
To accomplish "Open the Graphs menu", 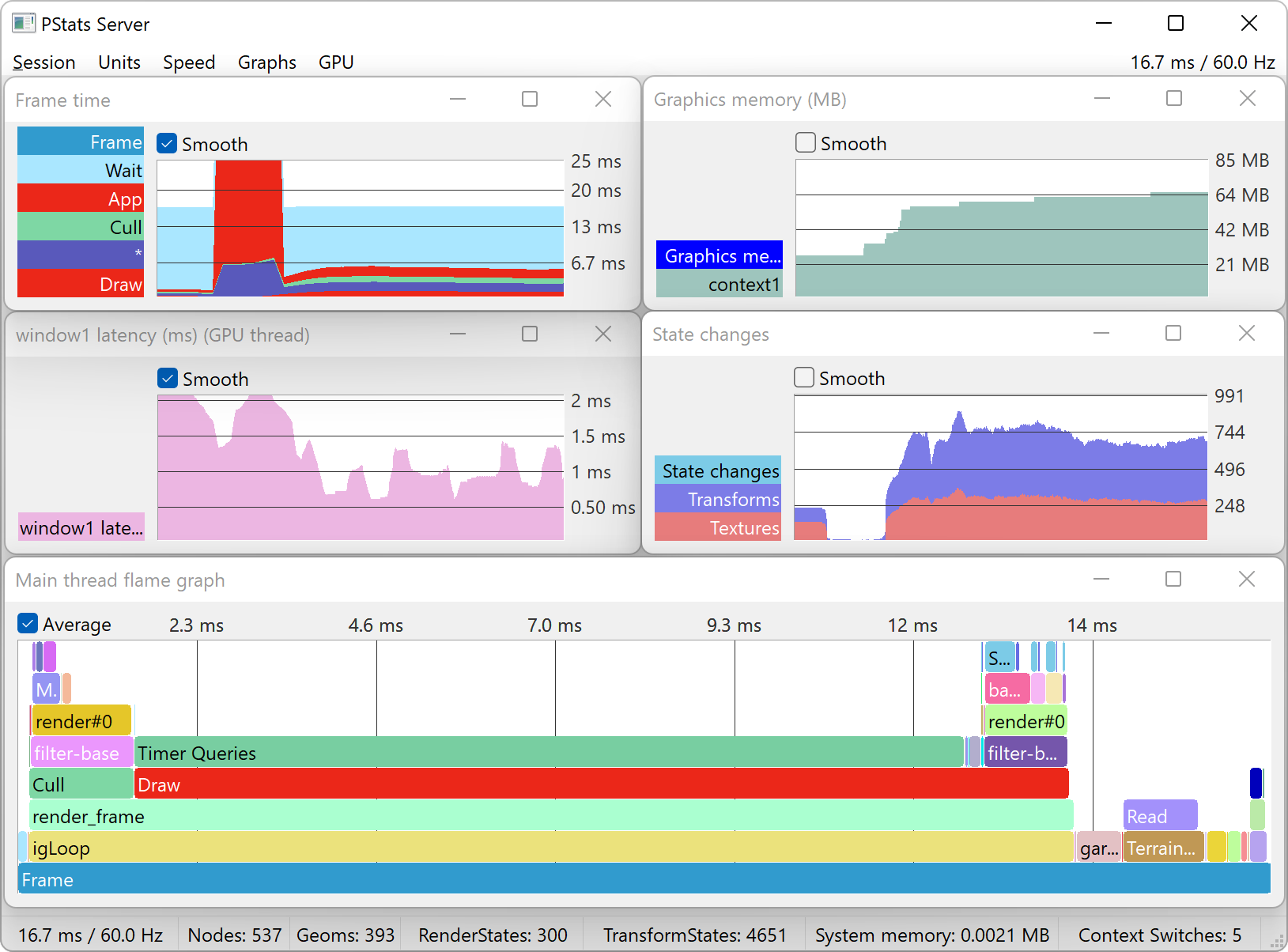I will [267, 62].
